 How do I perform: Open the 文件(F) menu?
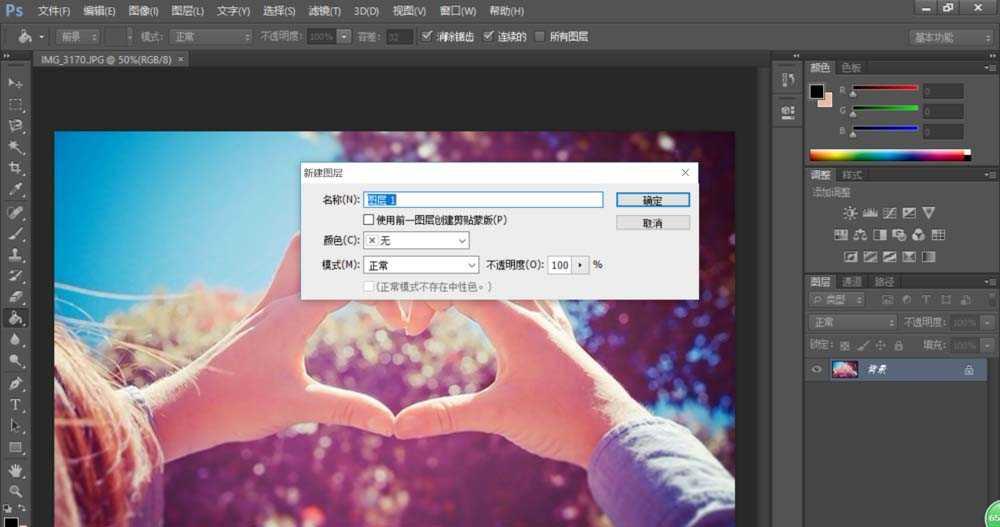54,11
